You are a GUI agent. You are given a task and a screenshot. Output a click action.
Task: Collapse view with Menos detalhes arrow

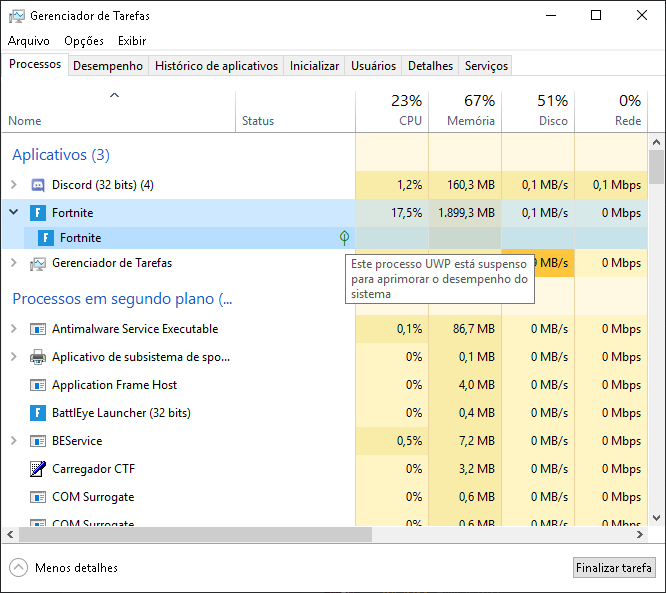(x=18, y=568)
